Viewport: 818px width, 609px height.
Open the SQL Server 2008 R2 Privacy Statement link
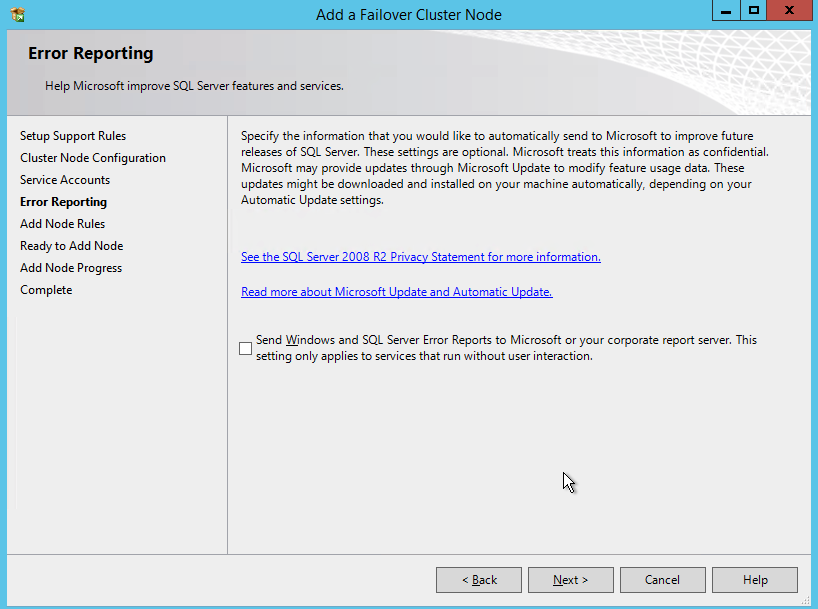pos(420,257)
